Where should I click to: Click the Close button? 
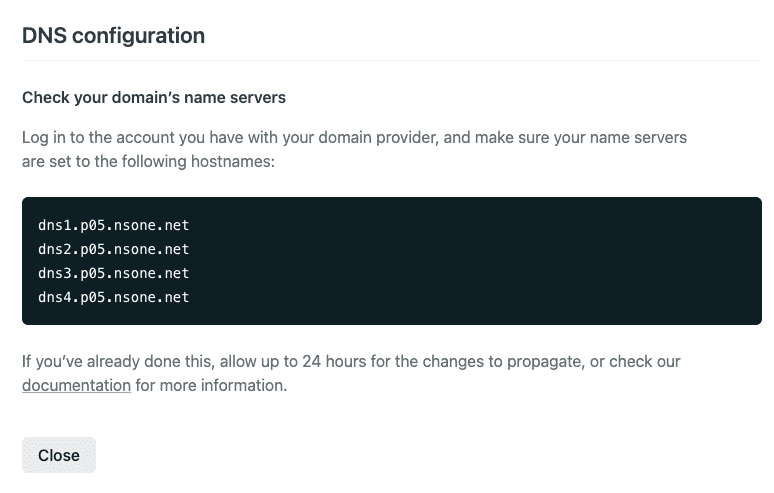(58, 455)
